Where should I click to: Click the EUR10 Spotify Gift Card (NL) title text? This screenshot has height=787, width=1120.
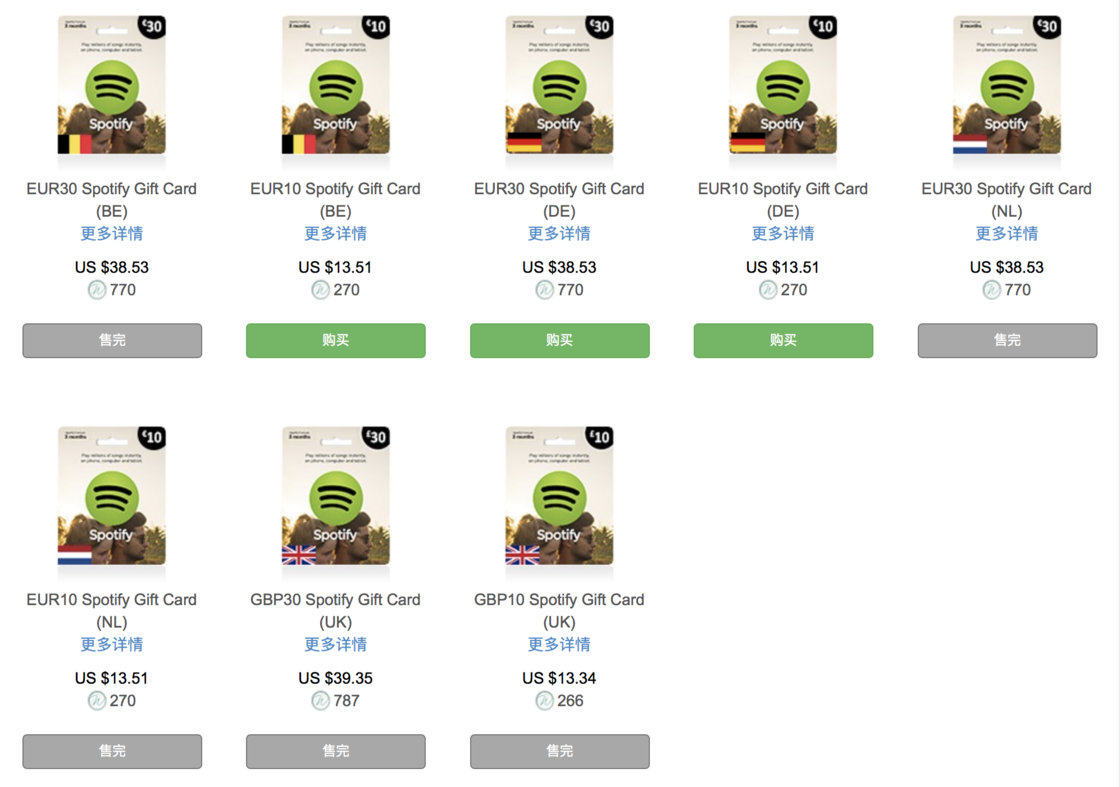pos(112,610)
